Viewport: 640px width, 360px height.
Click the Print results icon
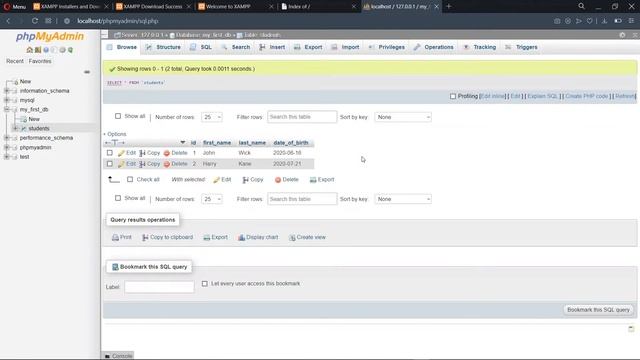pos(116,237)
